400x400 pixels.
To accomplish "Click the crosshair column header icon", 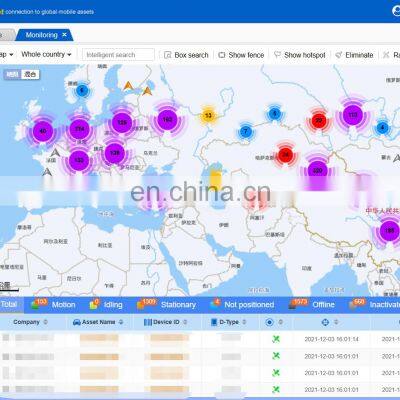I will point(325,322).
